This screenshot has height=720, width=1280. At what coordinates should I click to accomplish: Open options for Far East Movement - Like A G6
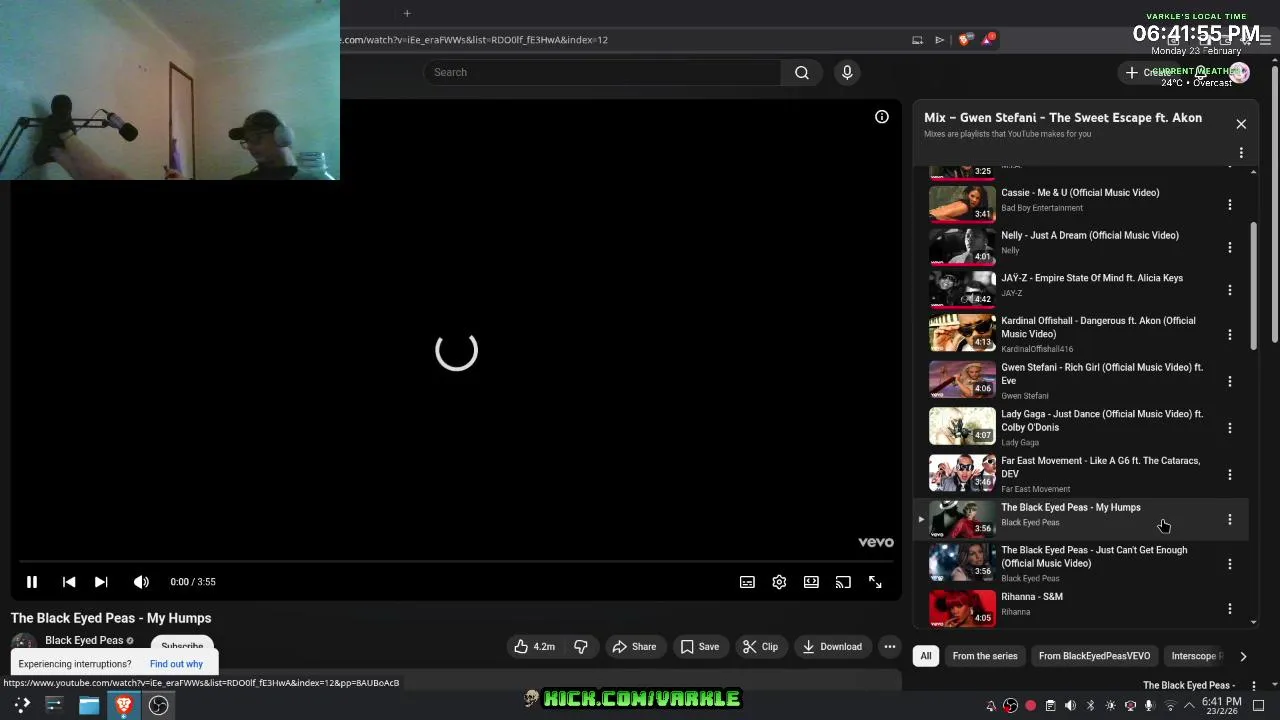tap(1230, 474)
